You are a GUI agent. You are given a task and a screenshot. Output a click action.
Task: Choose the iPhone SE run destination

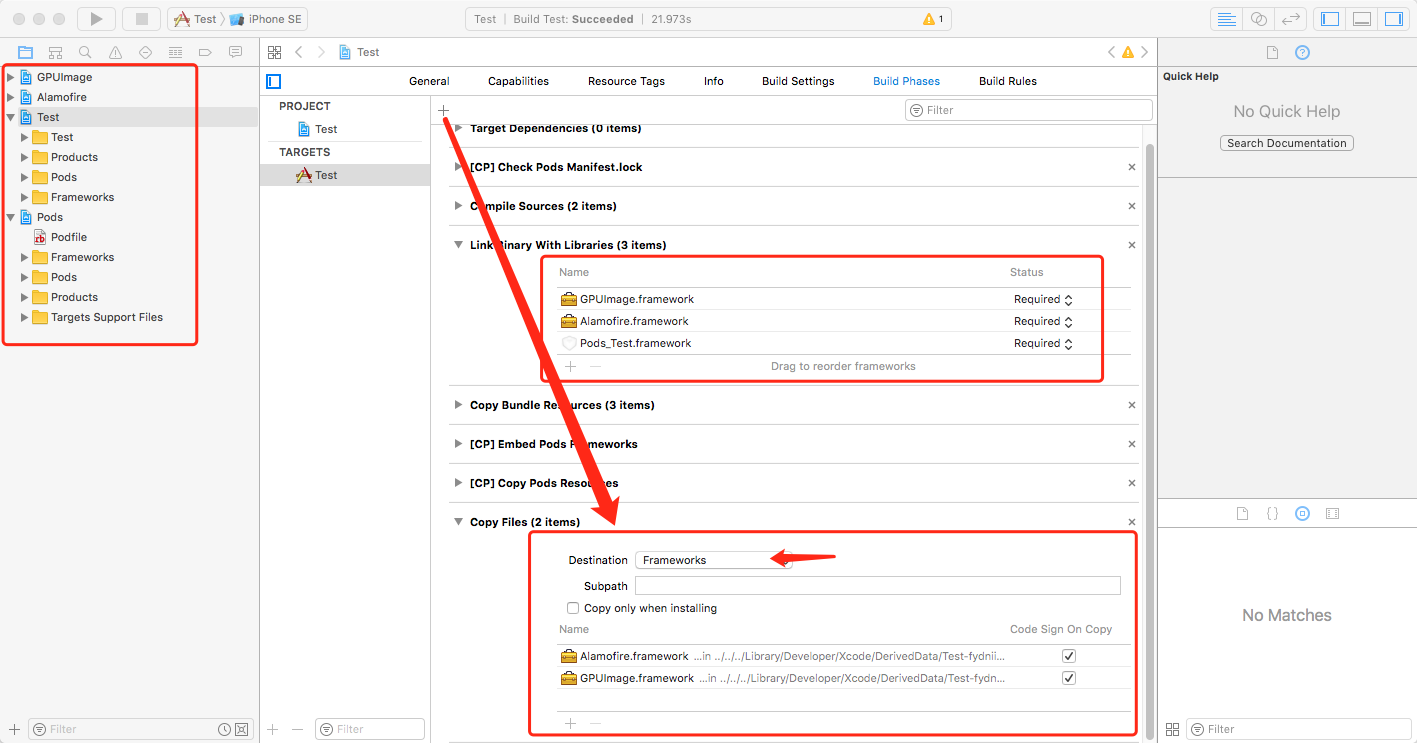(267, 19)
